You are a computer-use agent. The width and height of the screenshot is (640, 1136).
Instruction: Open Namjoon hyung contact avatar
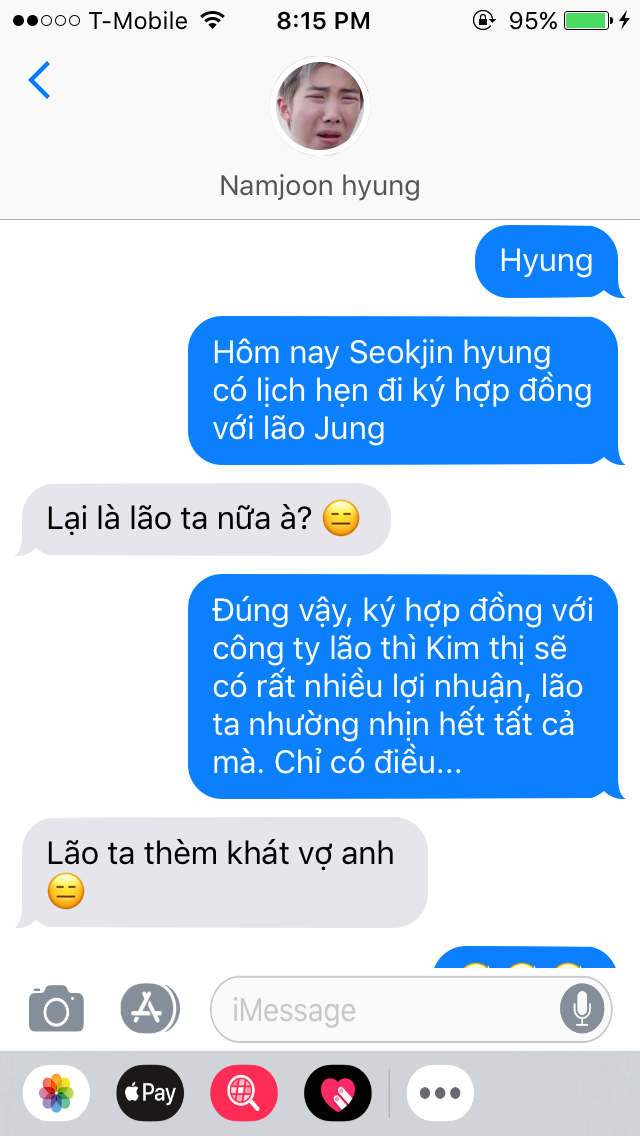[320, 106]
